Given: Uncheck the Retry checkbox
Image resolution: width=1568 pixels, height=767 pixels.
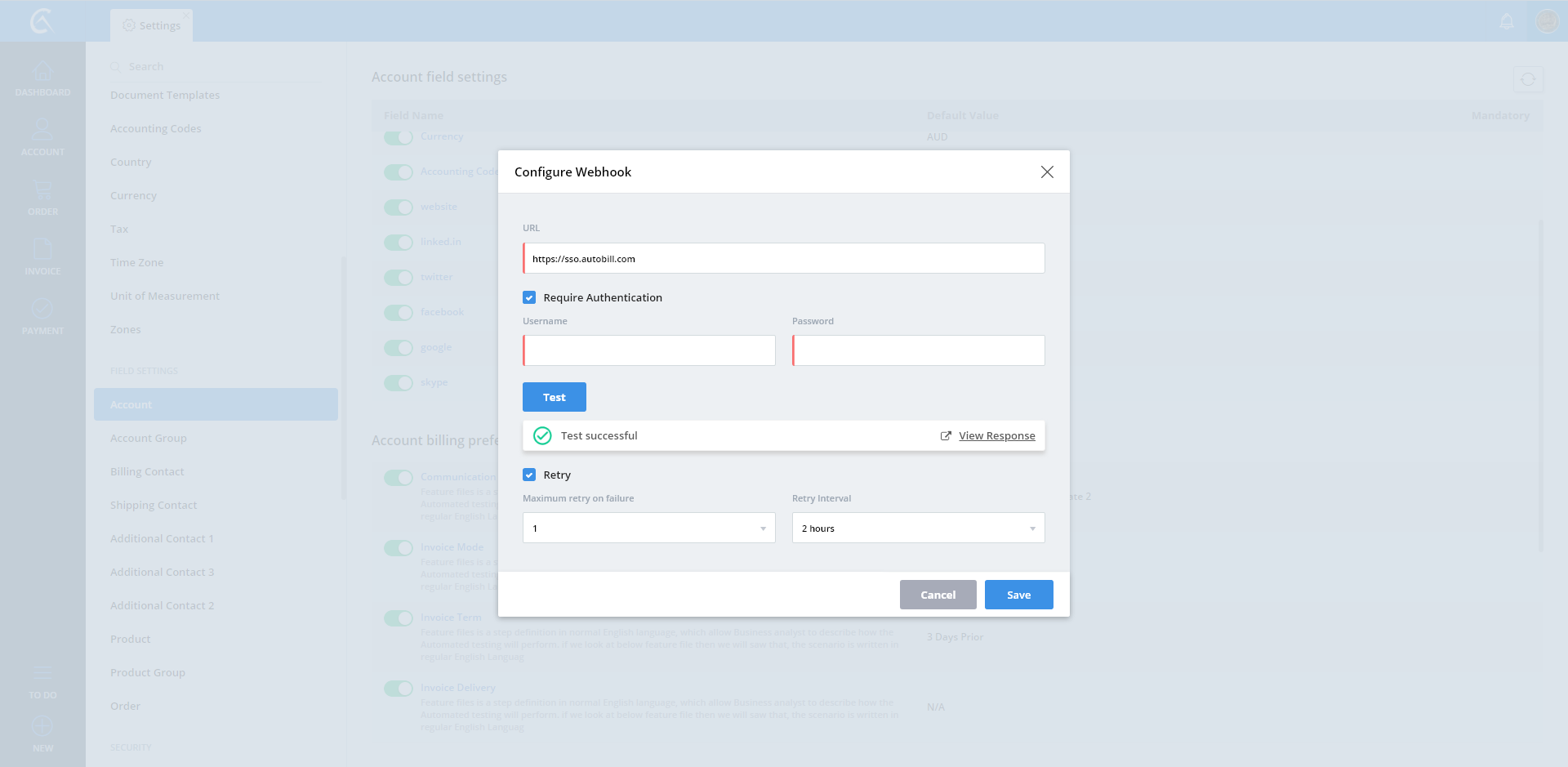Looking at the screenshot, I should (x=529, y=475).
